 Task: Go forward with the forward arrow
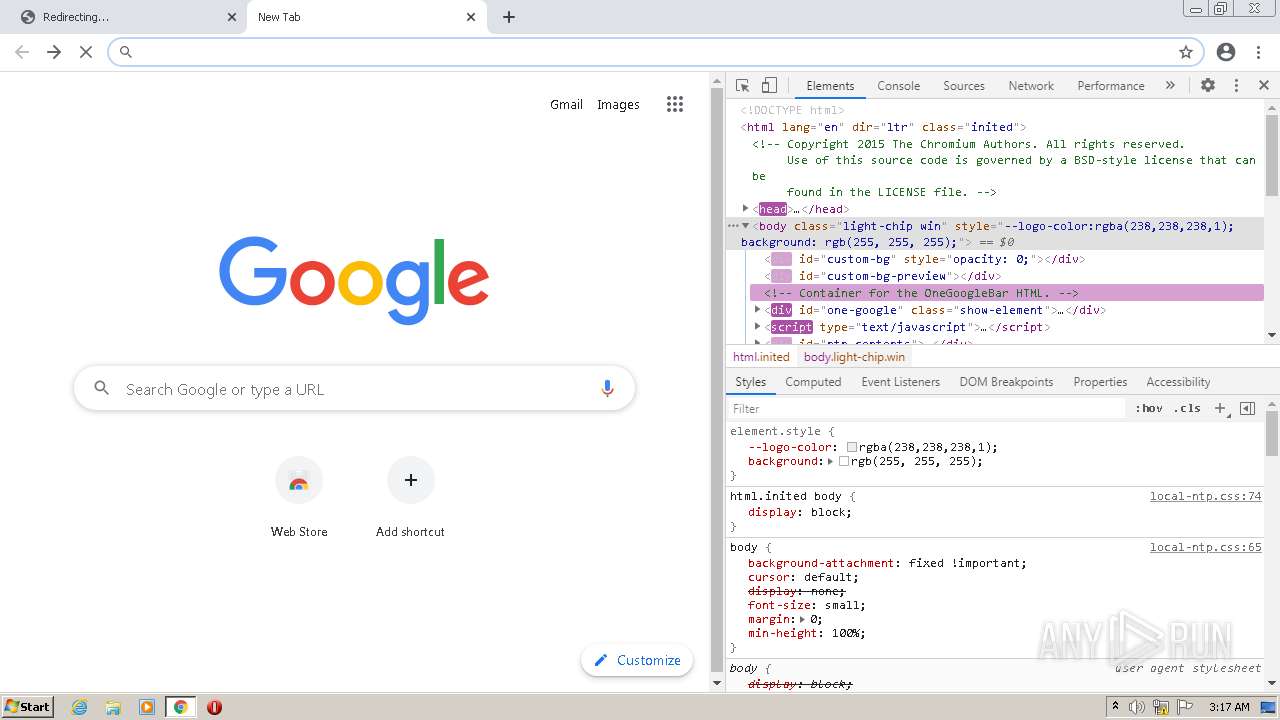(x=54, y=52)
